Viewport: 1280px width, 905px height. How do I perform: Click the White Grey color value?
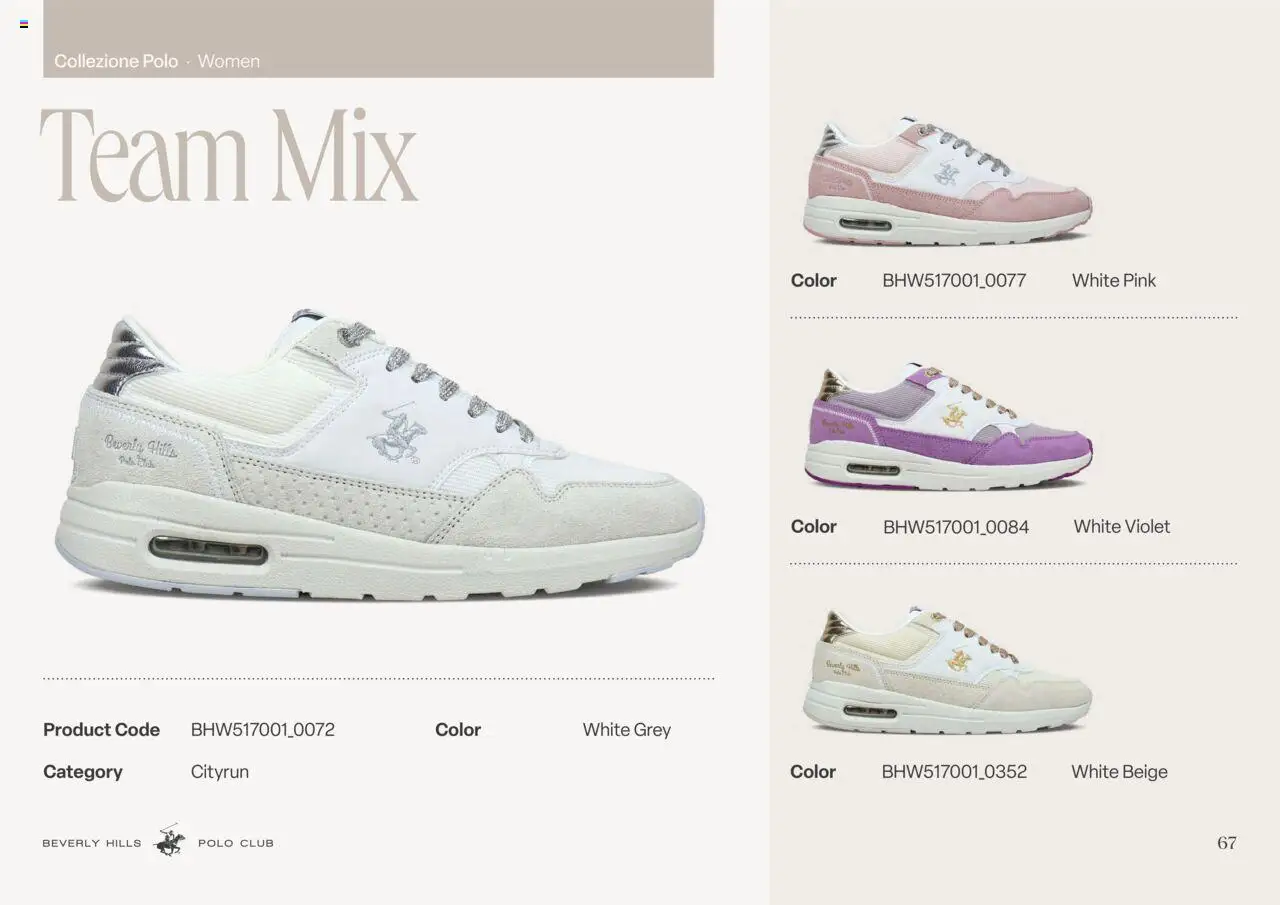point(627,730)
